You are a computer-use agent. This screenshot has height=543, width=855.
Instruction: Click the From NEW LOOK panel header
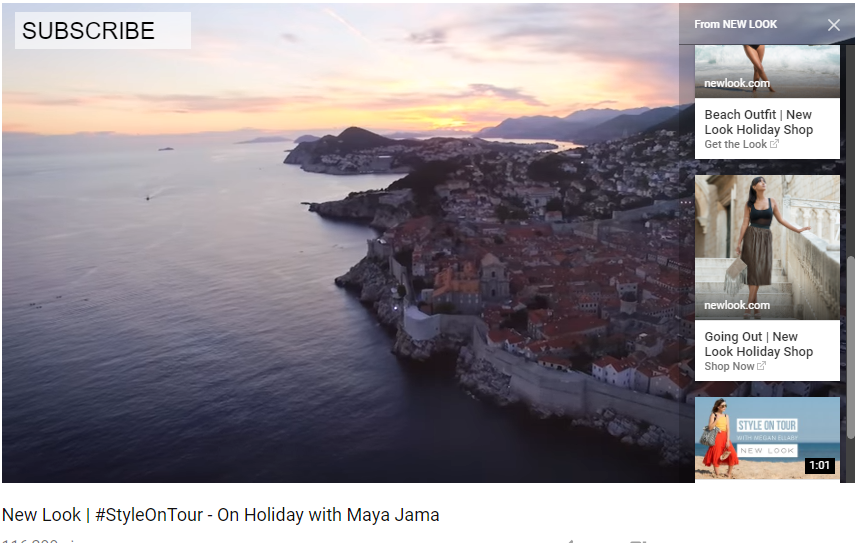tap(736, 25)
